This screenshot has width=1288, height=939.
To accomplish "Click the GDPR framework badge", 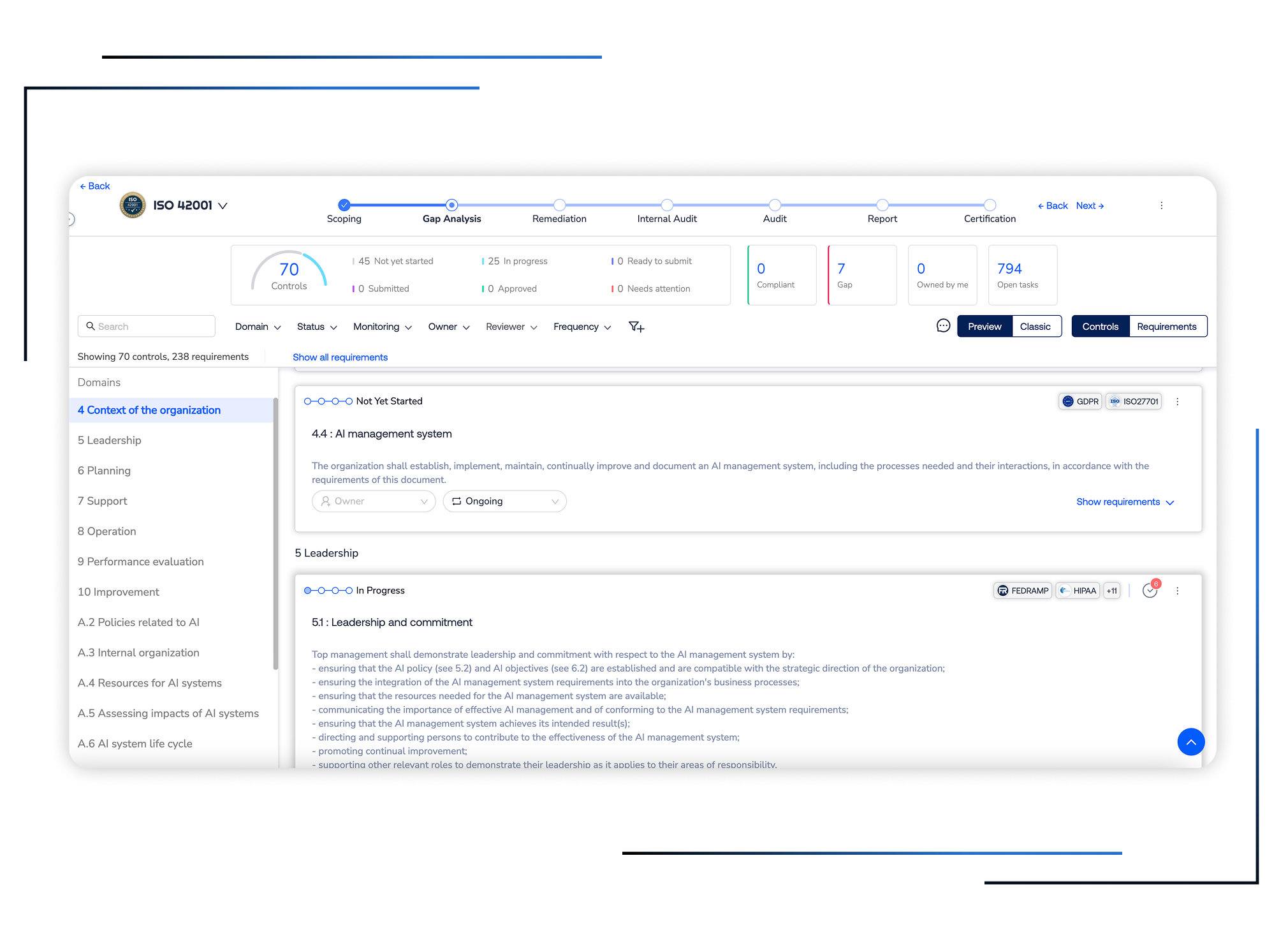I will [1080, 401].
